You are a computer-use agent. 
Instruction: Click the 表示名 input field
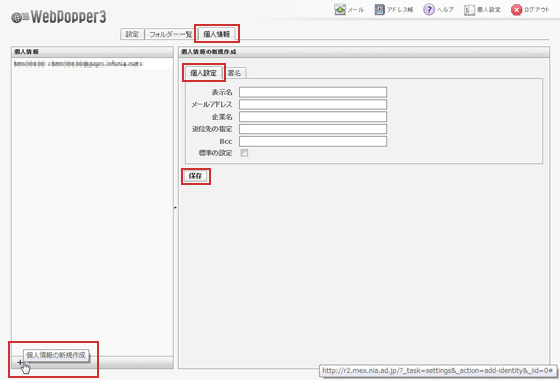click(x=313, y=92)
